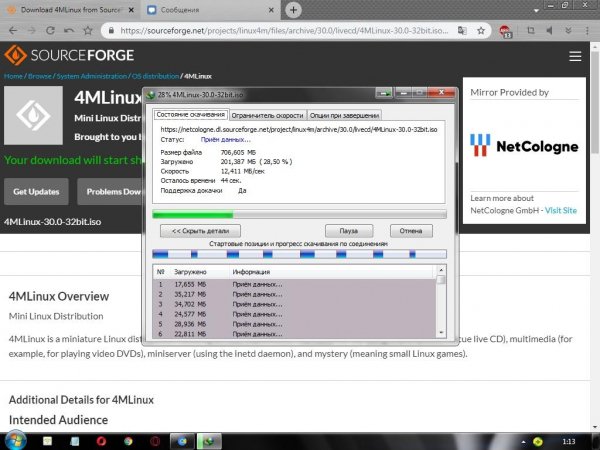Screen dimensions: 600x450
Task: Click the SourceForge logo
Action: 69,55
